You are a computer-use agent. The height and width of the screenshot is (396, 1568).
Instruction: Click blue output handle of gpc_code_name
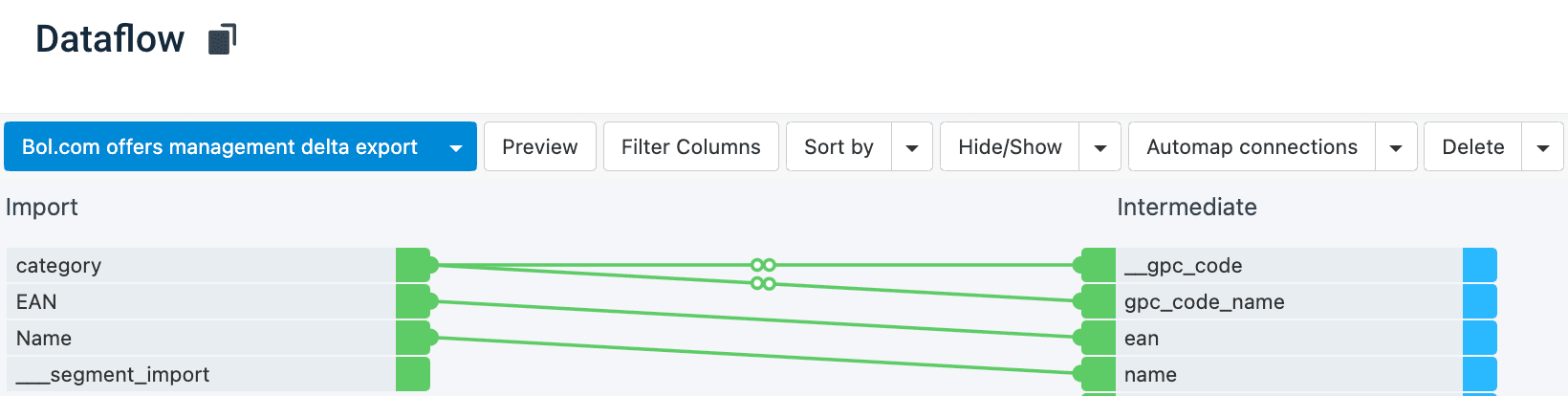(x=1479, y=301)
